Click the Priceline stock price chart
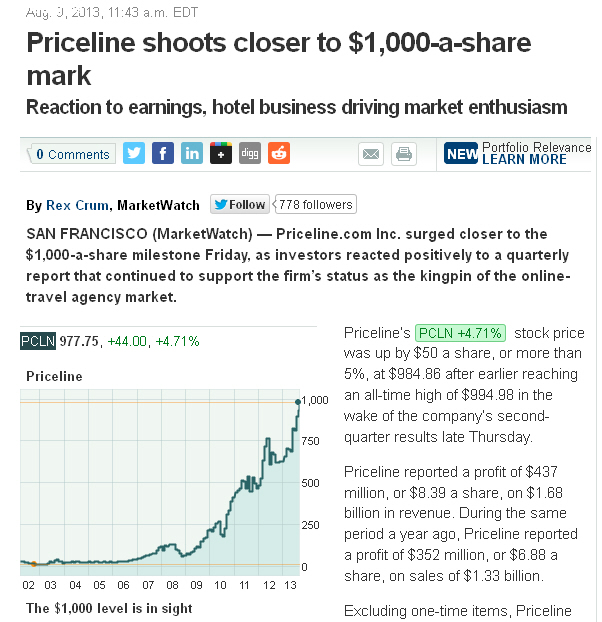Image resolution: width=602 pixels, height=622 pixels. click(x=160, y=490)
